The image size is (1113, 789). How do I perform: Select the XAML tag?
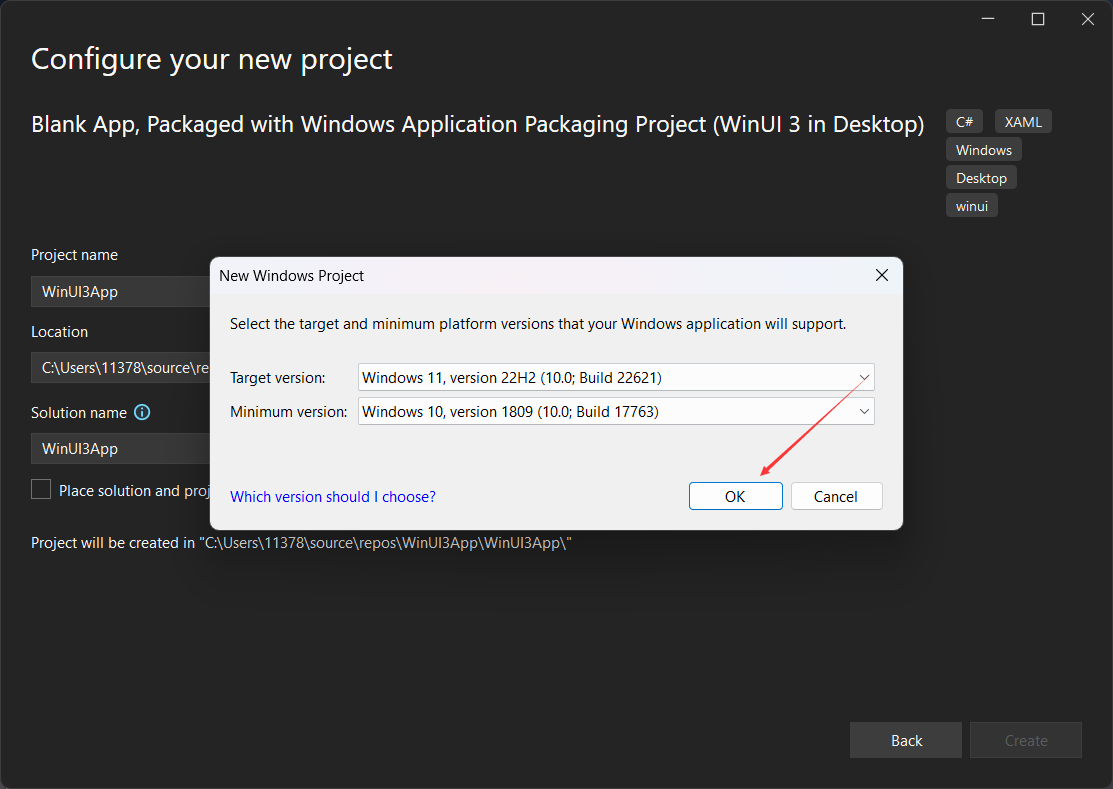pos(1022,121)
